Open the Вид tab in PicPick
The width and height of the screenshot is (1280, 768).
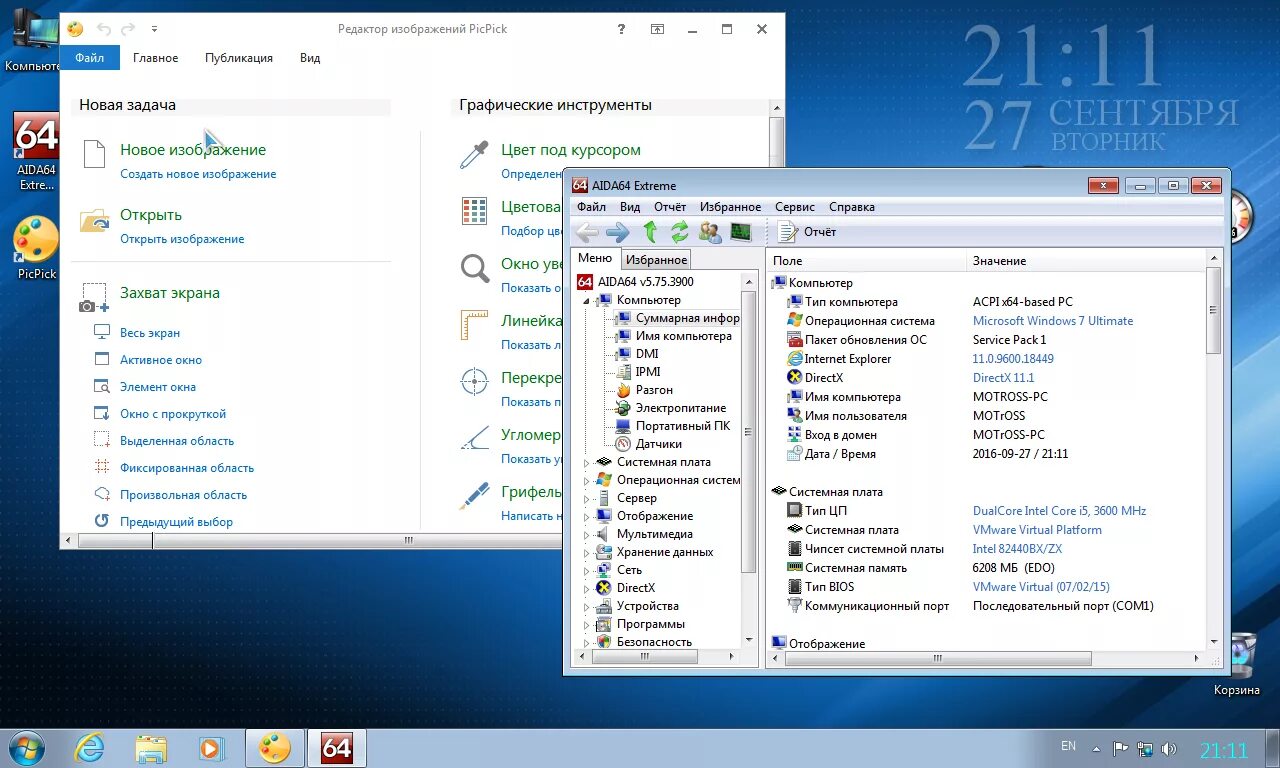310,58
